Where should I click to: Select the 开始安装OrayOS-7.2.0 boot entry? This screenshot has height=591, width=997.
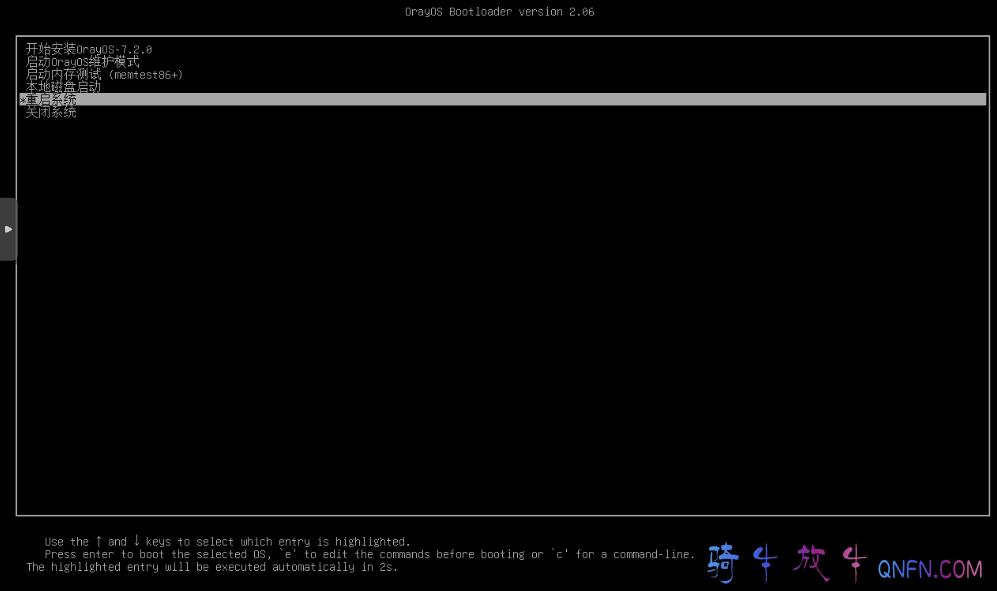point(89,49)
